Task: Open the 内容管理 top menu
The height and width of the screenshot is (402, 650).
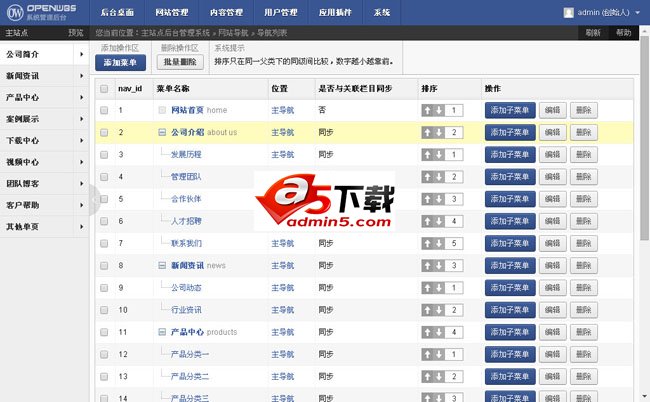Action: click(x=226, y=12)
